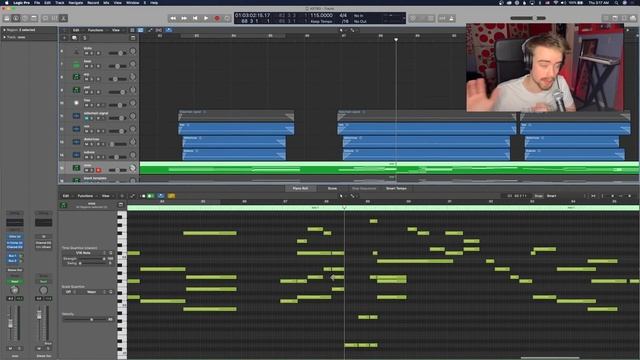The image size is (640, 360).
Task: Toggle the metronome click button
Action: click(x=451, y=18)
